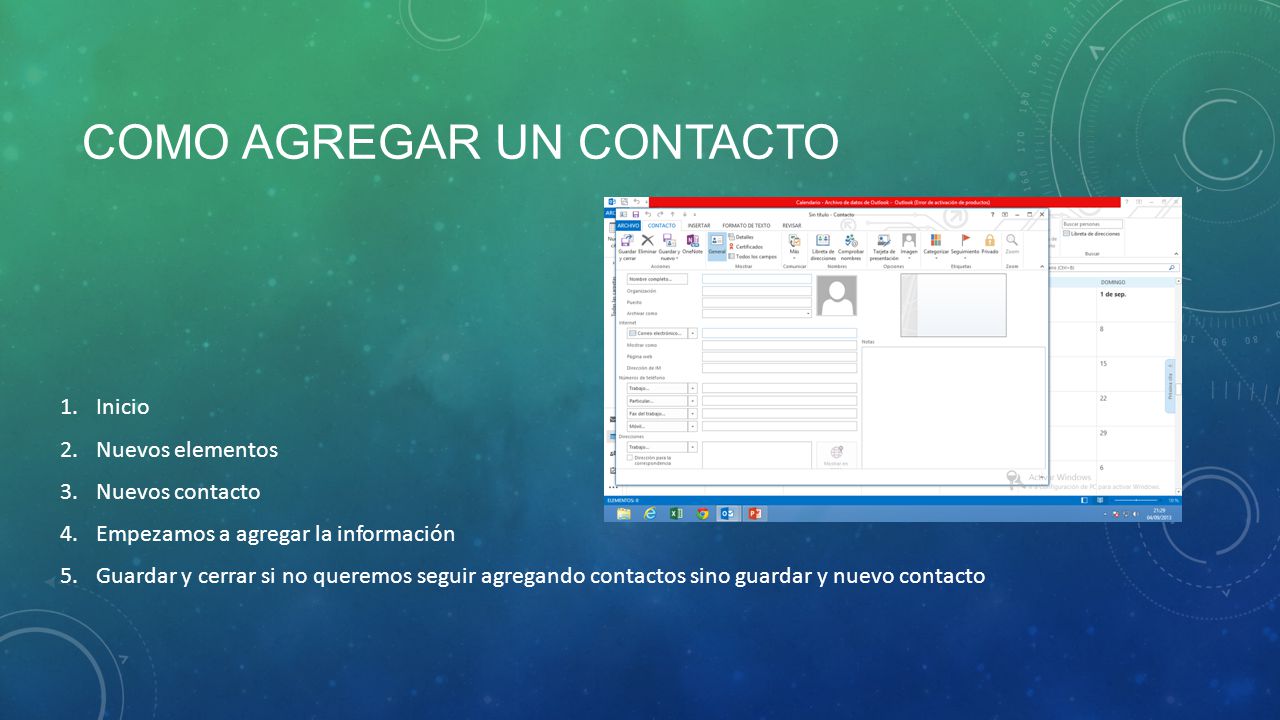
Task: Switch to the INSERTAR tab
Action: pos(699,226)
